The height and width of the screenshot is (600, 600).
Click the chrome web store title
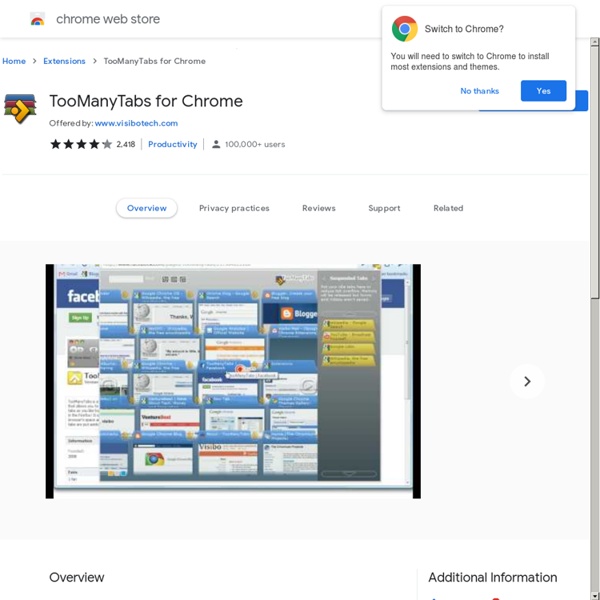108,19
